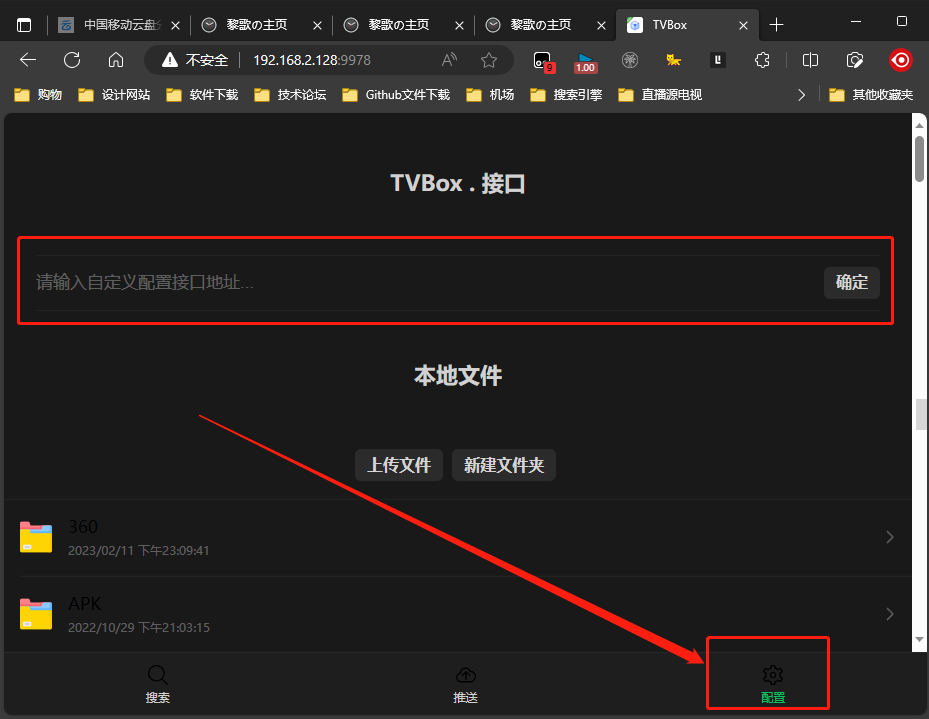
Task: Click the 上传文件 upload button
Action: click(x=399, y=465)
